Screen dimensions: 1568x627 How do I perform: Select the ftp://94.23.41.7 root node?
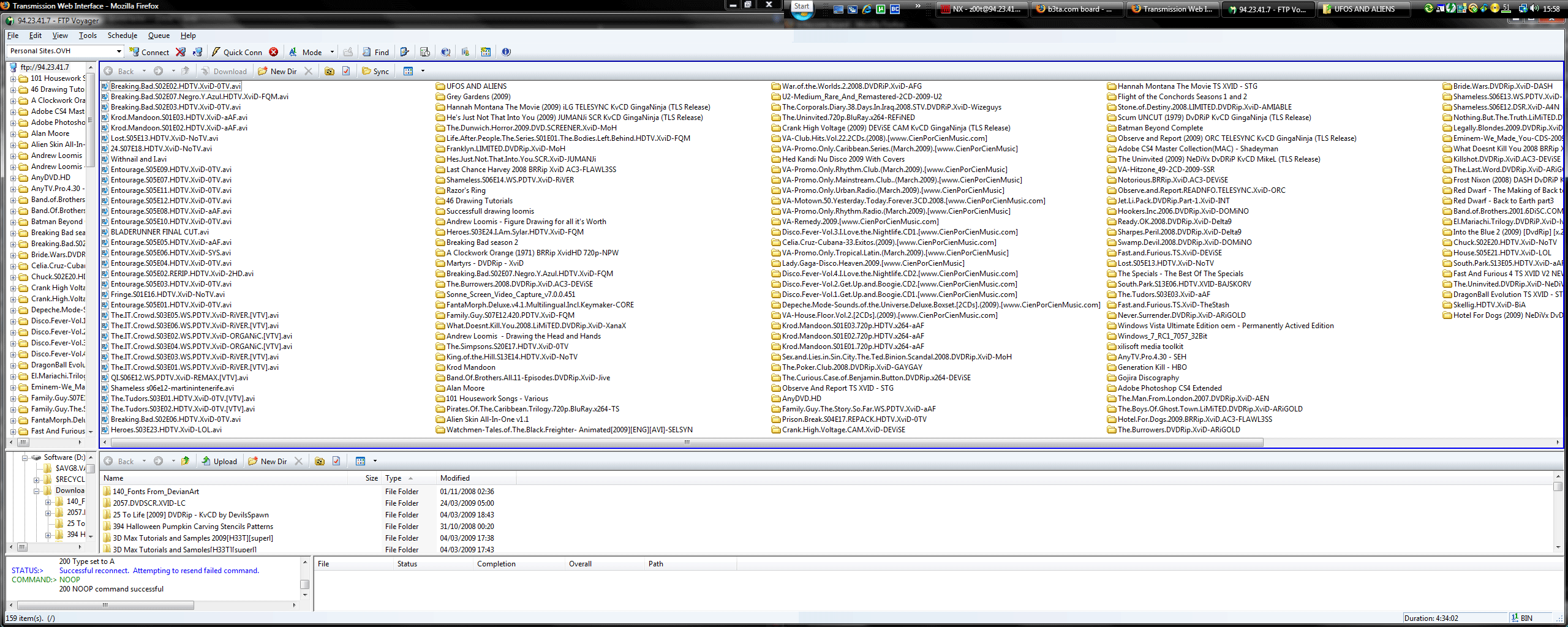[x=44, y=67]
